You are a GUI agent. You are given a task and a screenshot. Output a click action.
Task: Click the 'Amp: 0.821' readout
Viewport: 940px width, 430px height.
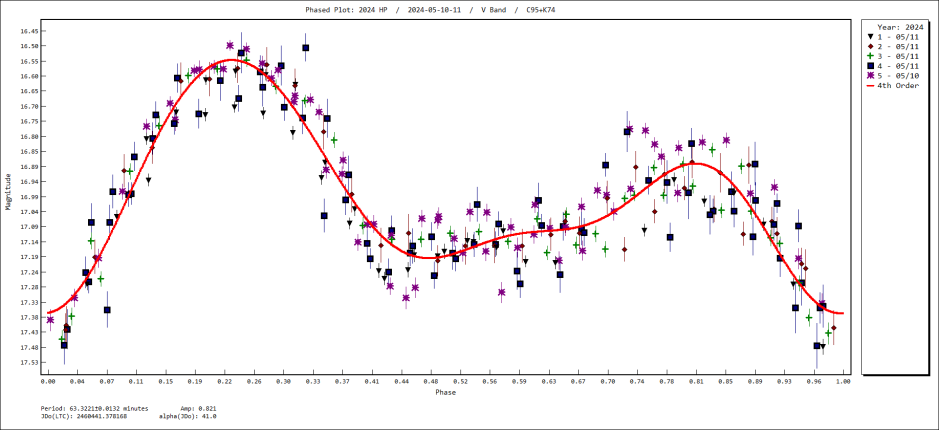click(x=201, y=407)
